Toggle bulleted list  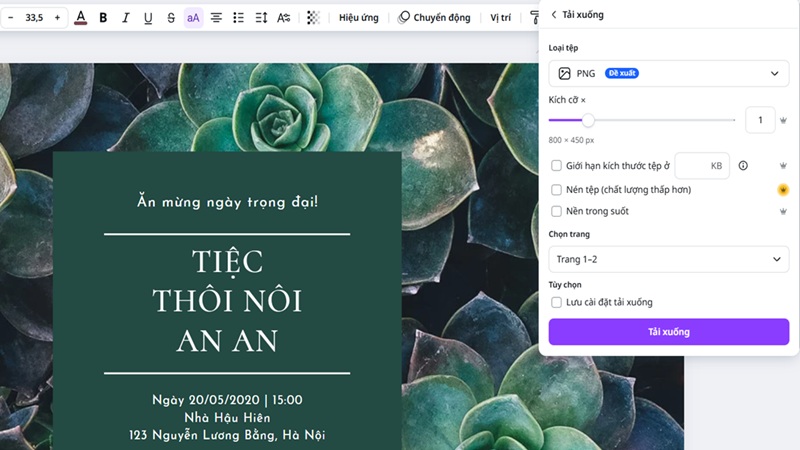coord(238,18)
